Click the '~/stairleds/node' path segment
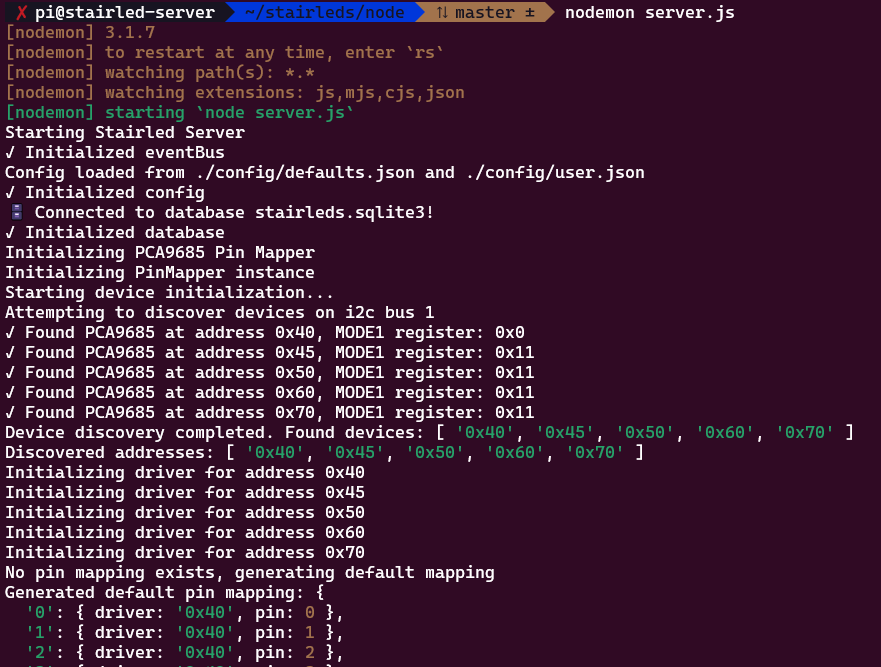Screen dimensions: 881x667 pos(324,12)
